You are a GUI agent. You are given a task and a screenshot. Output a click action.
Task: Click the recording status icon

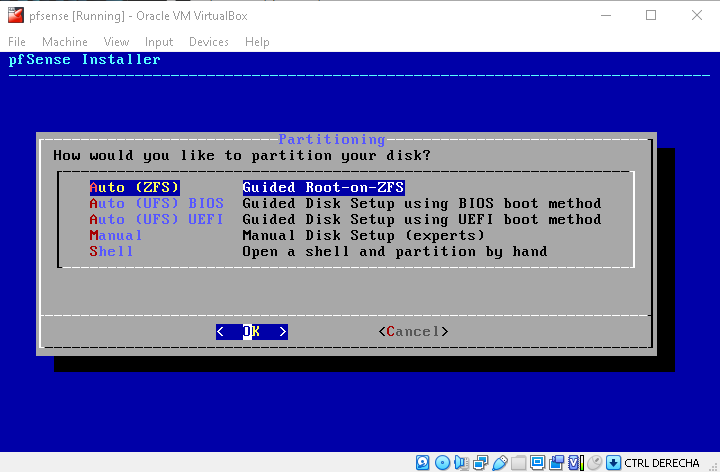point(556,462)
